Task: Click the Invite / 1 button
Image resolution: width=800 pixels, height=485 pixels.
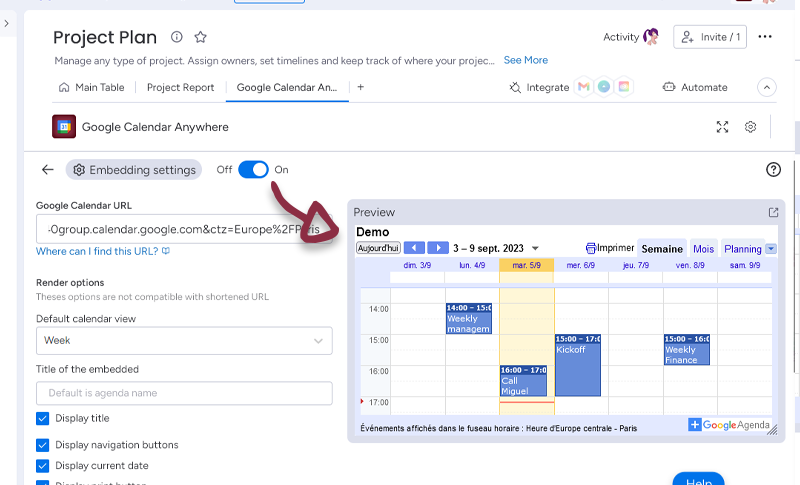Action: pos(710,37)
